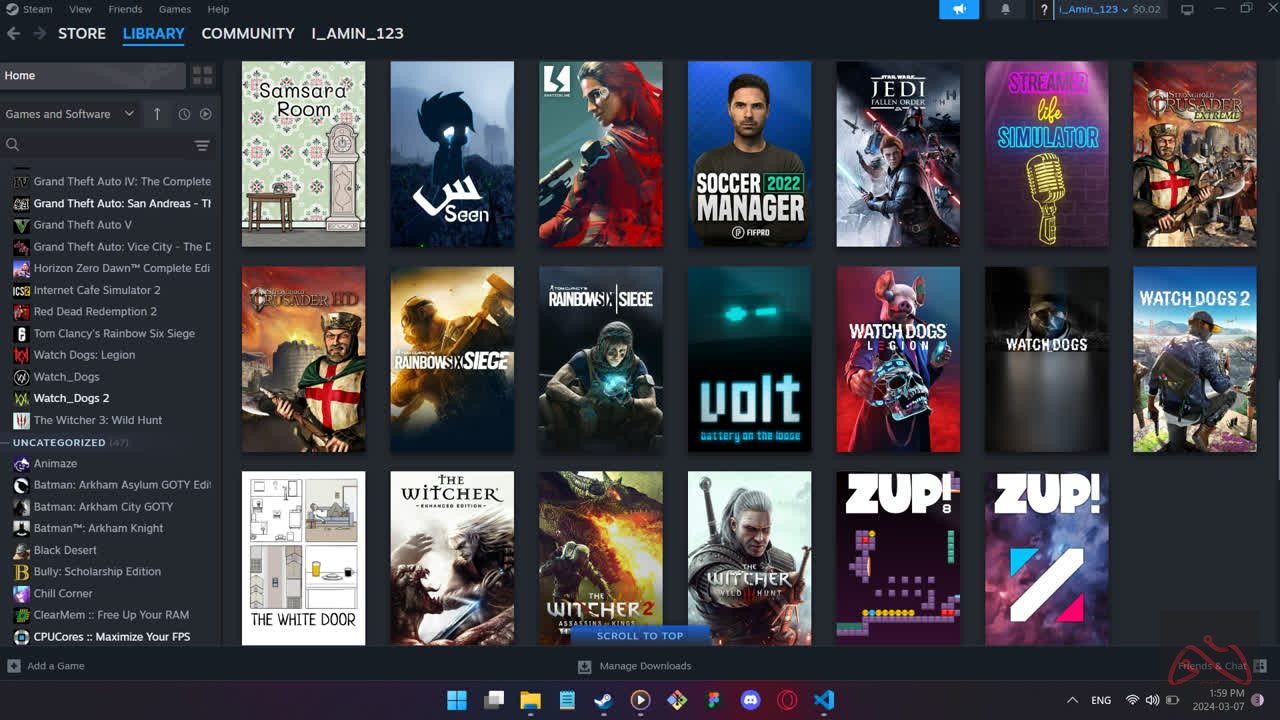Open the Friends menu
This screenshot has height=720, width=1280.
point(125,9)
